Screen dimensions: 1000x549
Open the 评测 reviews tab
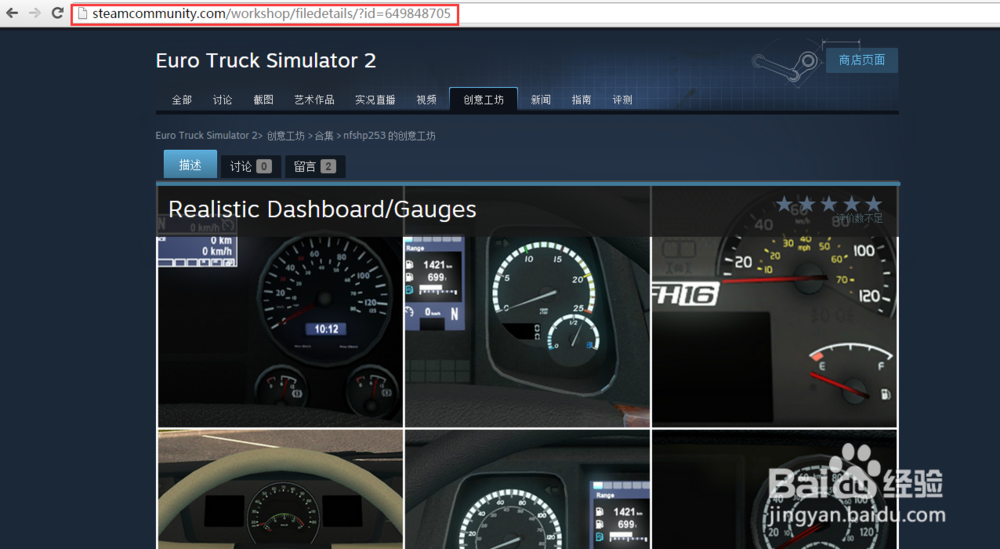coord(622,99)
